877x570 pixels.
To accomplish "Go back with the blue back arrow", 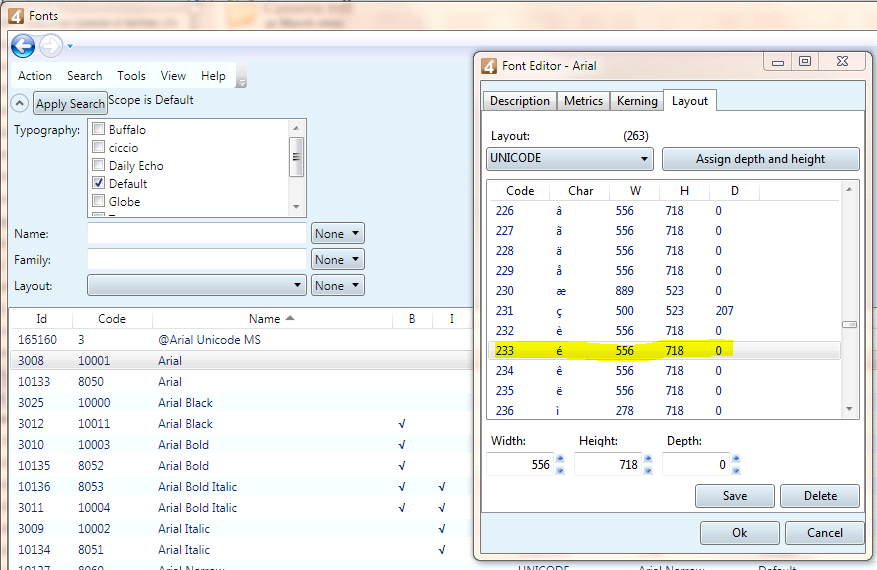I will (23, 46).
